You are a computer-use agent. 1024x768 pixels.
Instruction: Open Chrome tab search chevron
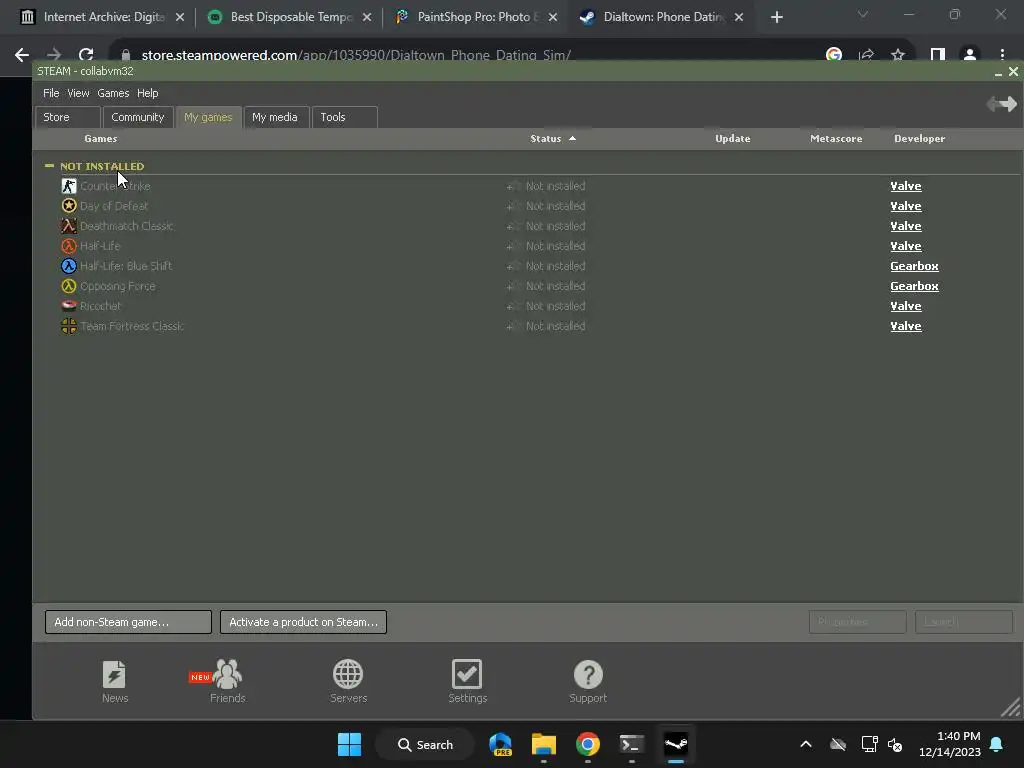863,14
